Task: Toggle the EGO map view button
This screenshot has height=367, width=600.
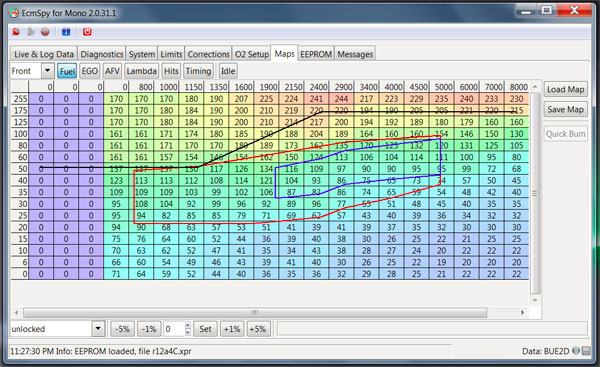Action: [90, 71]
